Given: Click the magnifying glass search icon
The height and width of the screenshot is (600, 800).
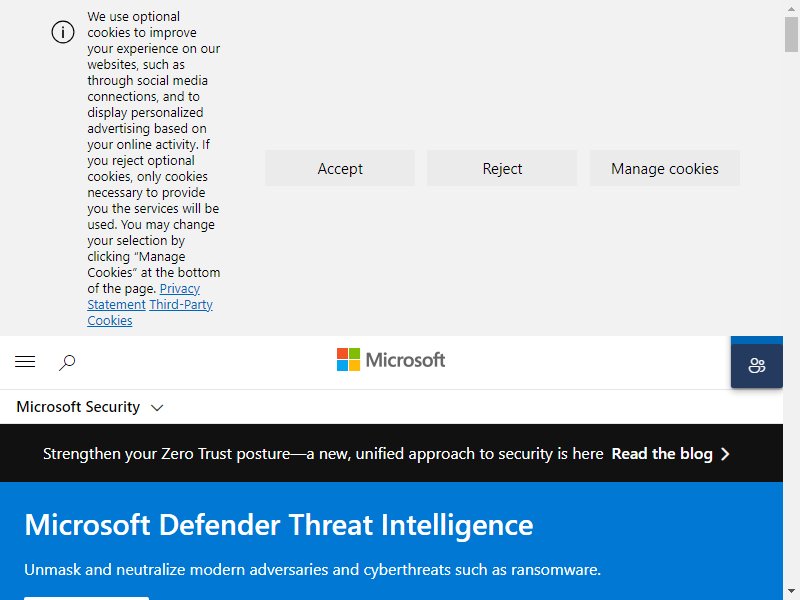Looking at the screenshot, I should [x=67, y=362].
